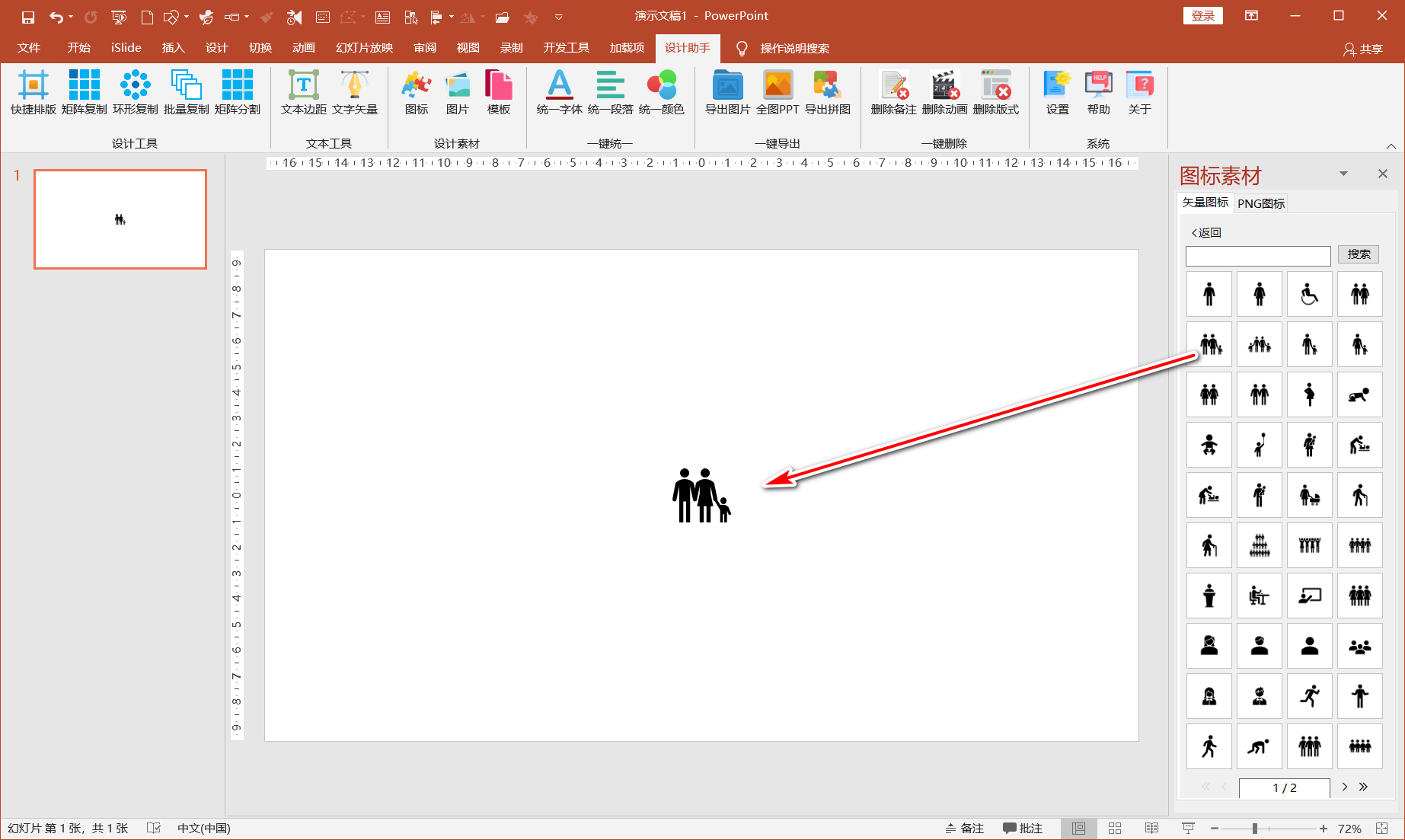Select the 矢量图标 tab
Image resolution: width=1405 pixels, height=840 pixels.
click(x=1205, y=203)
